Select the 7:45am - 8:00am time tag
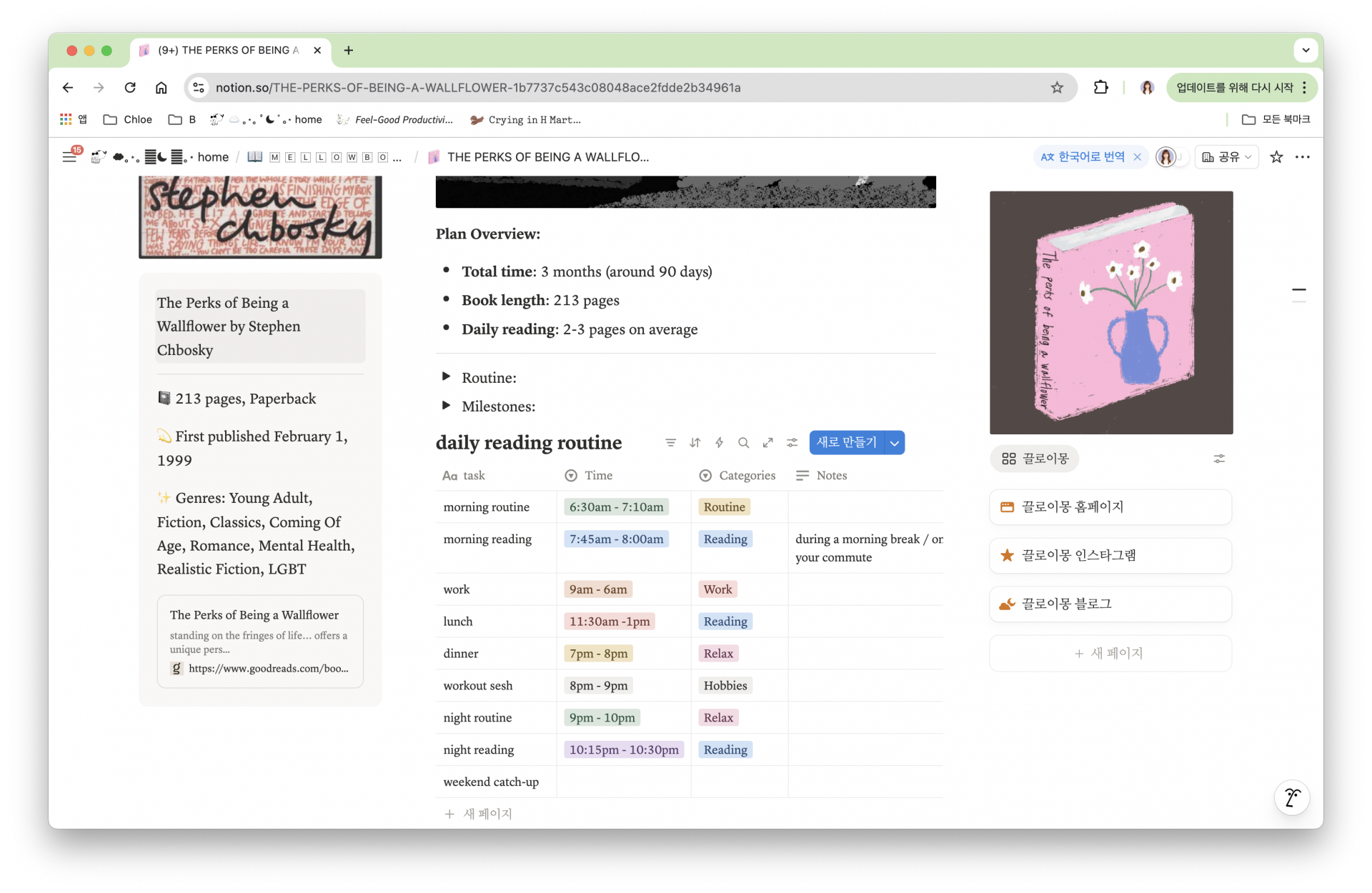Screen dimensions: 1372x893 tap(616, 539)
